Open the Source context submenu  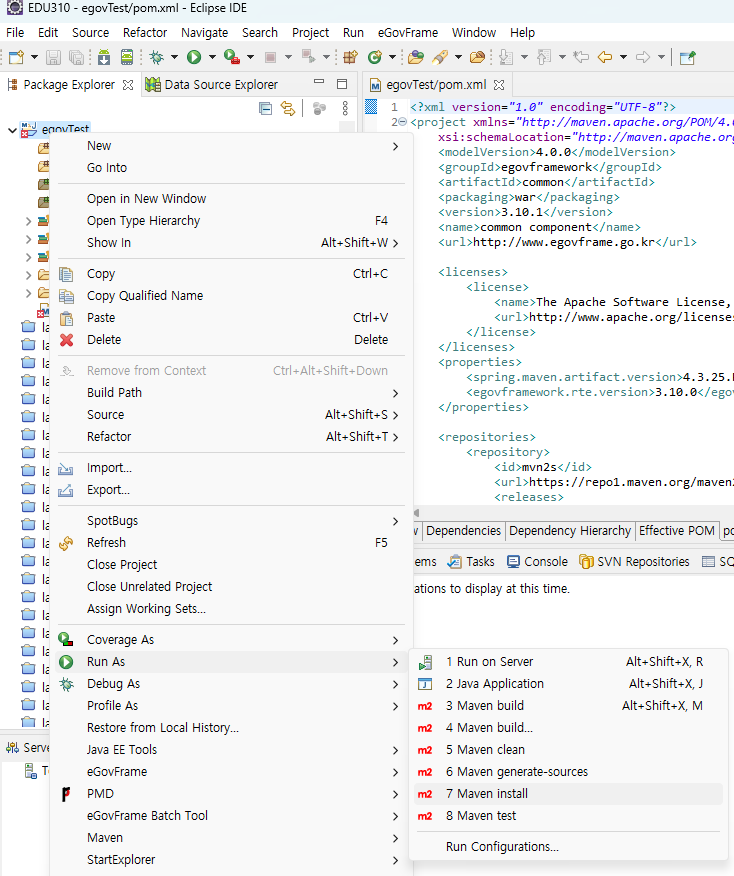click(231, 415)
